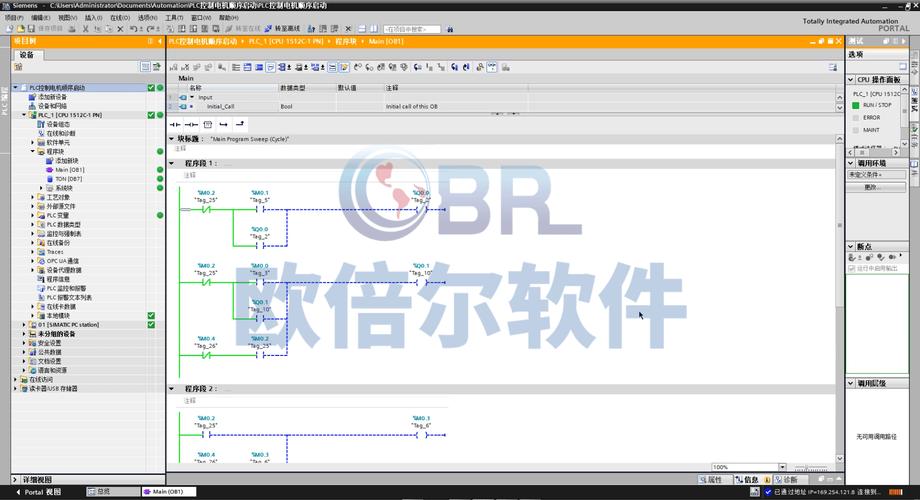
Task: Open 在线和诊断 in the project tree
Action: click(60, 133)
